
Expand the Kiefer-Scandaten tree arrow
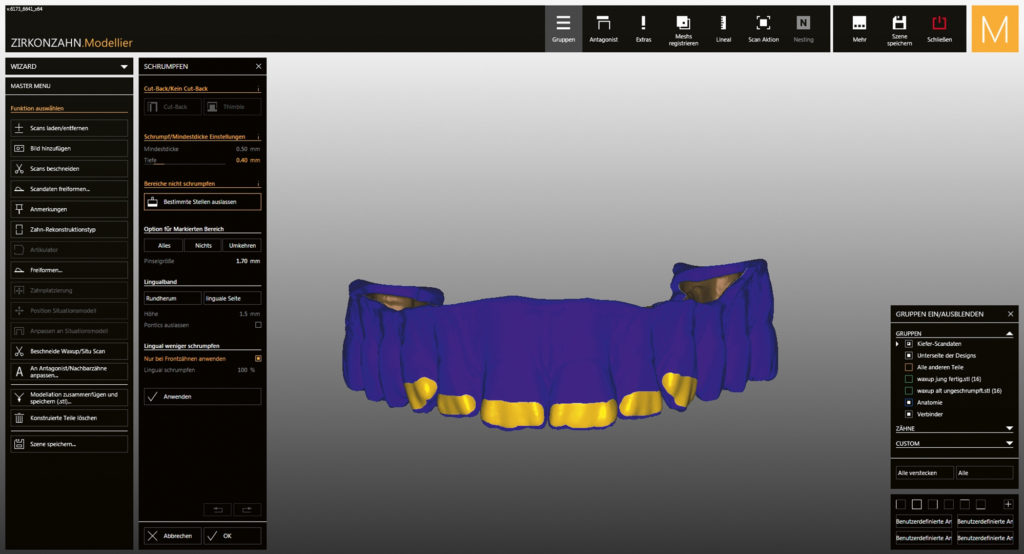click(x=897, y=344)
